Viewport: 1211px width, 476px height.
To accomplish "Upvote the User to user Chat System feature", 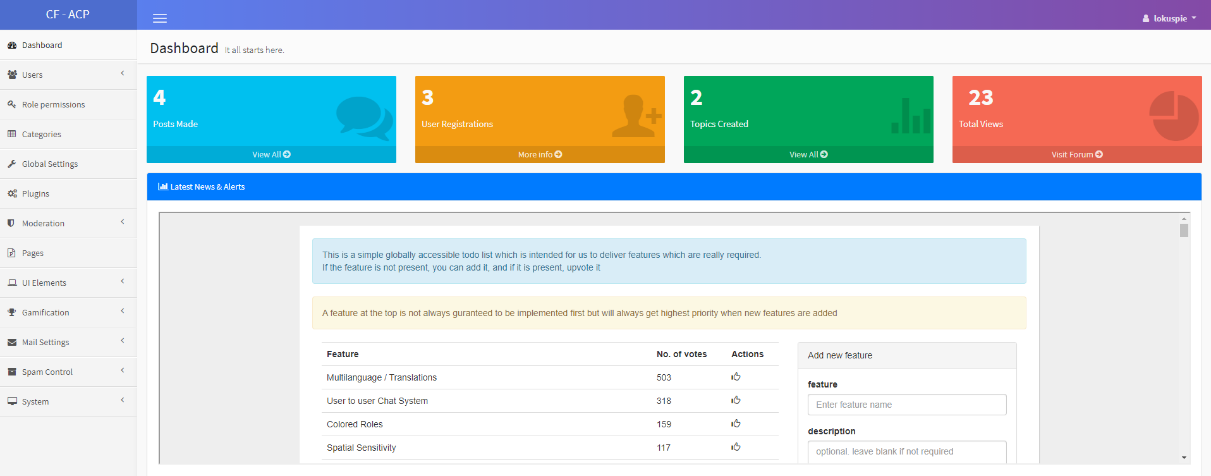I will click(x=736, y=400).
